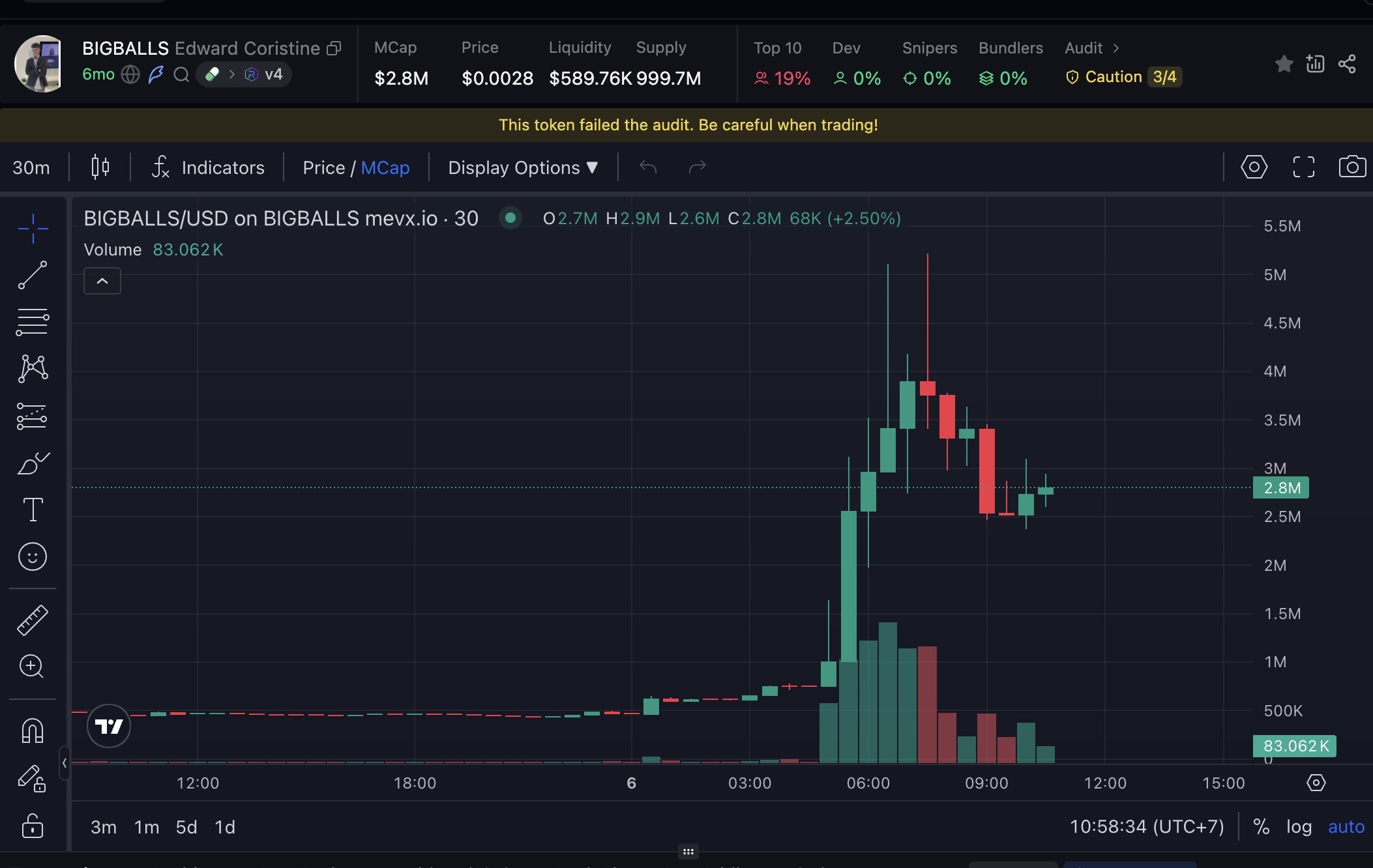Grab the bottom panel resize handle
Viewport: 1373px width, 868px height.
pos(688,851)
